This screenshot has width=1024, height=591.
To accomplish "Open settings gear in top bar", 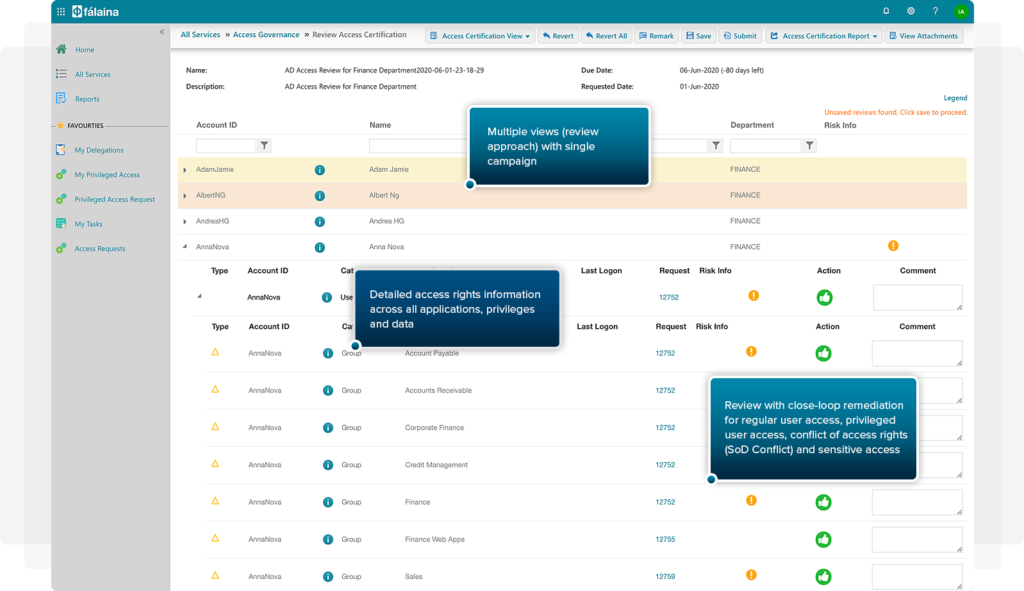I will pos(910,10).
